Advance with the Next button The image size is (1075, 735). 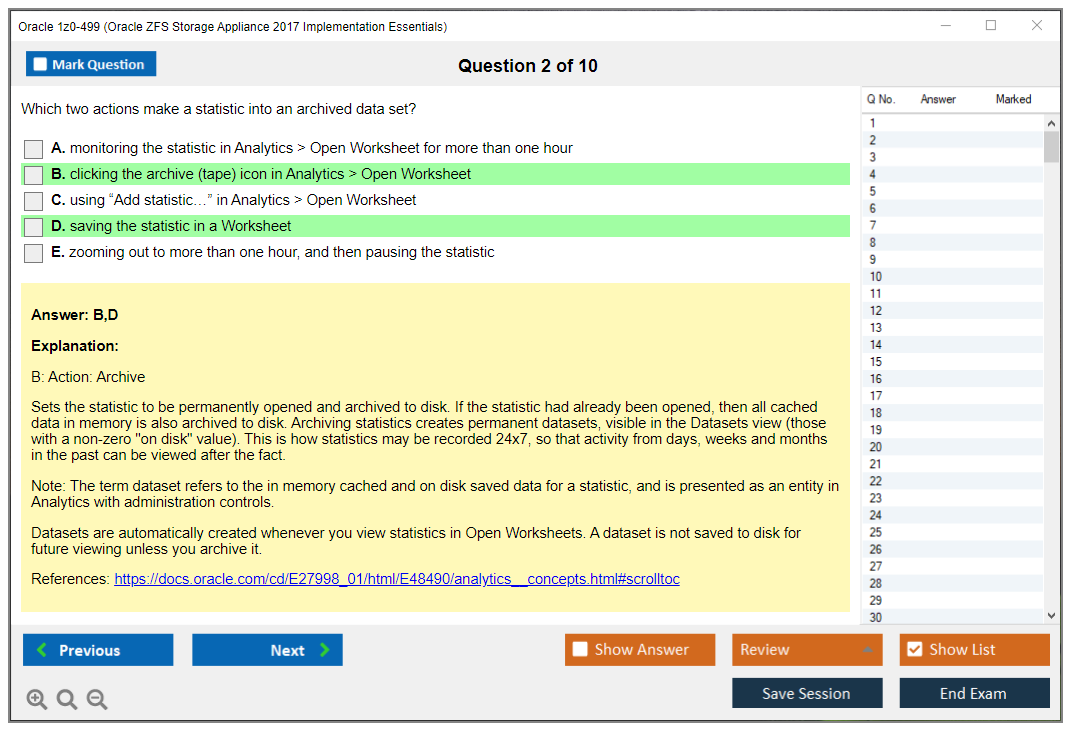point(267,650)
